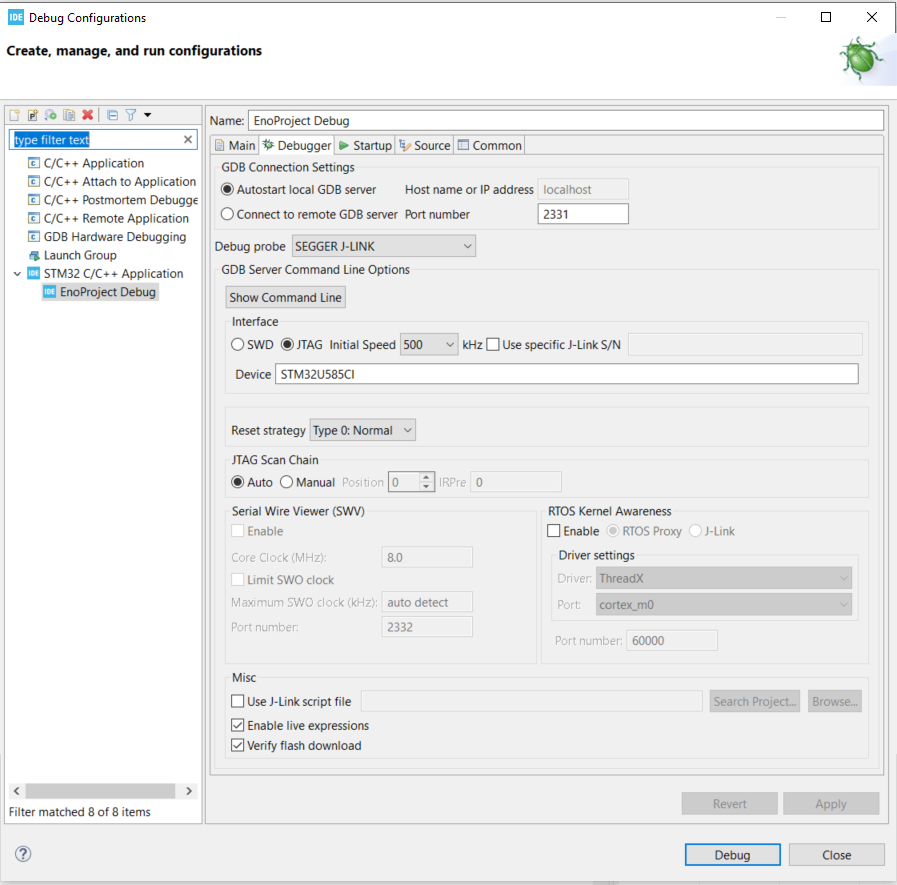The height and width of the screenshot is (885, 897).
Task: Click the Browse button
Action: pos(835,701)
